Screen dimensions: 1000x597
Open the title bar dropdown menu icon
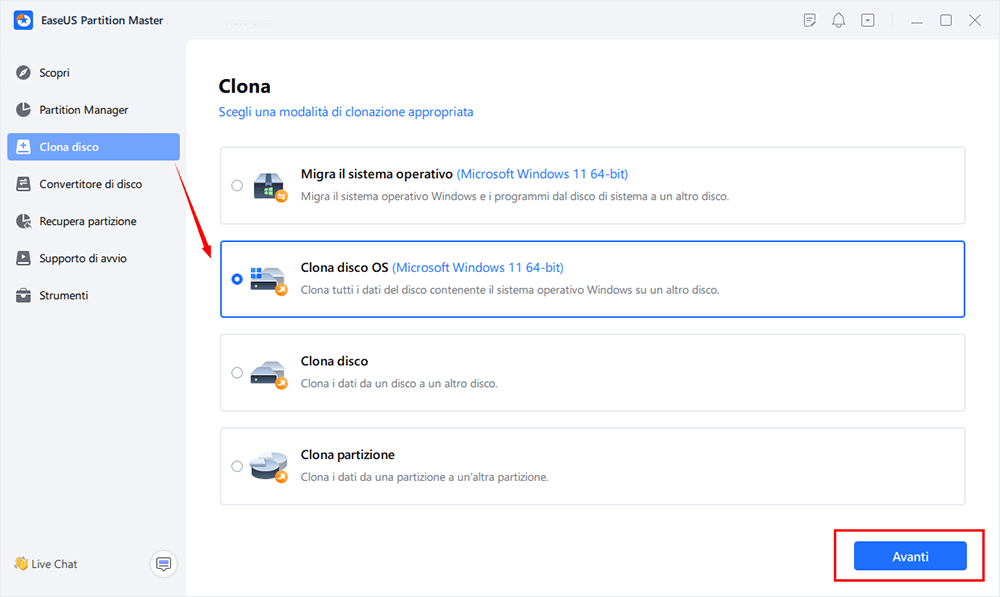coord(868,20)
